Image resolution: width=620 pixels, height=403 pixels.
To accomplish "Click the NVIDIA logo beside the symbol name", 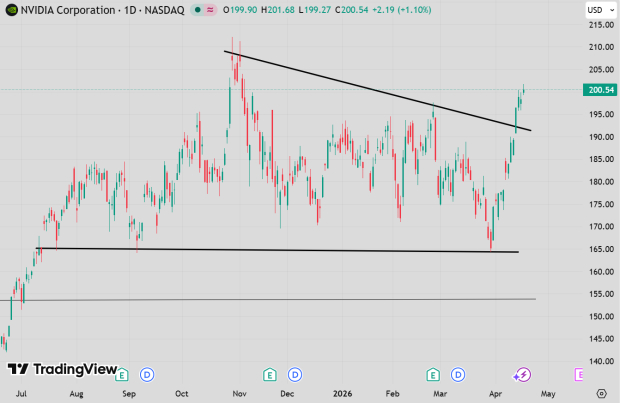I will (x=11, y=10).
